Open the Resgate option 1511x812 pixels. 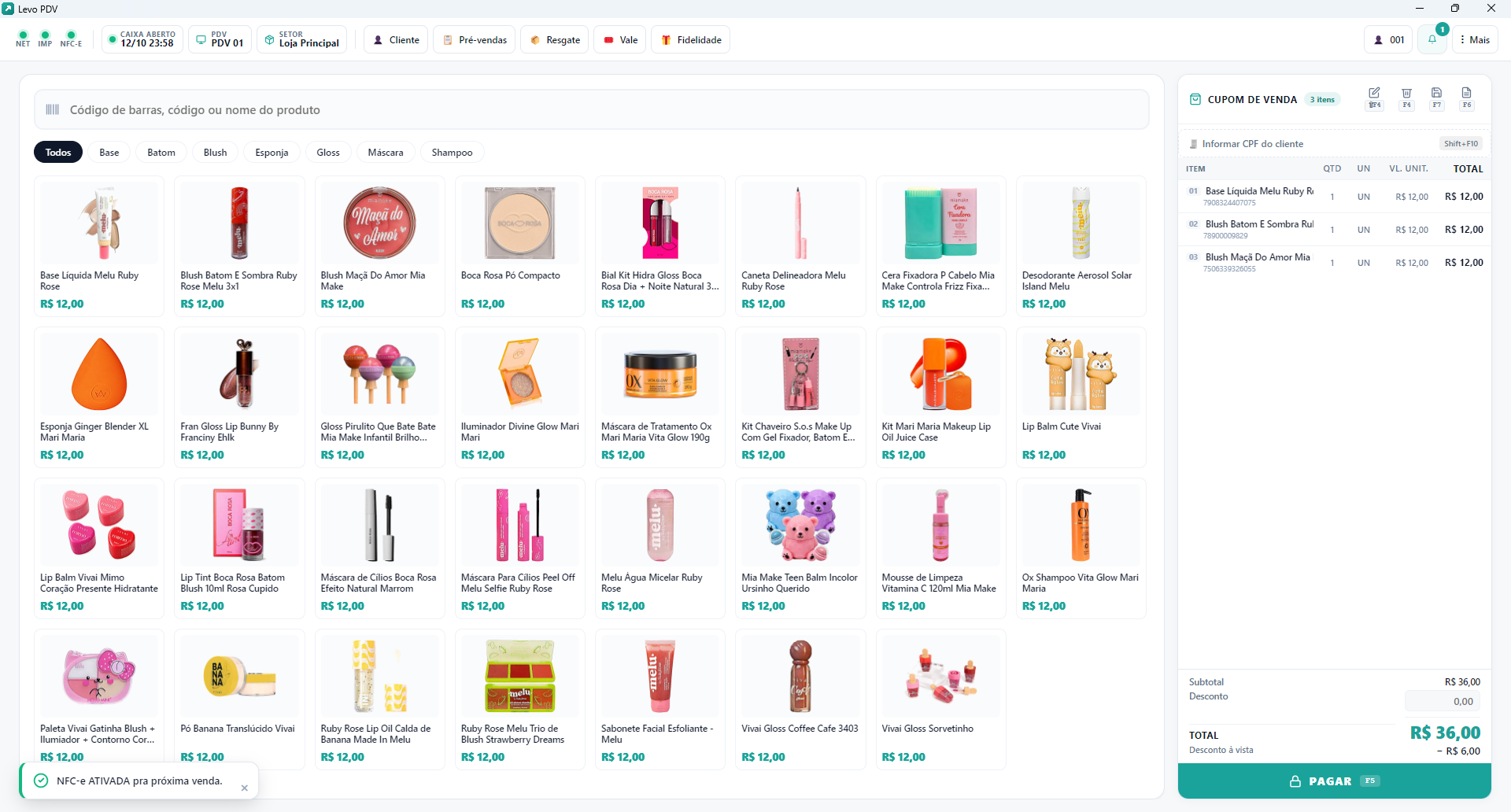[555, 39]
